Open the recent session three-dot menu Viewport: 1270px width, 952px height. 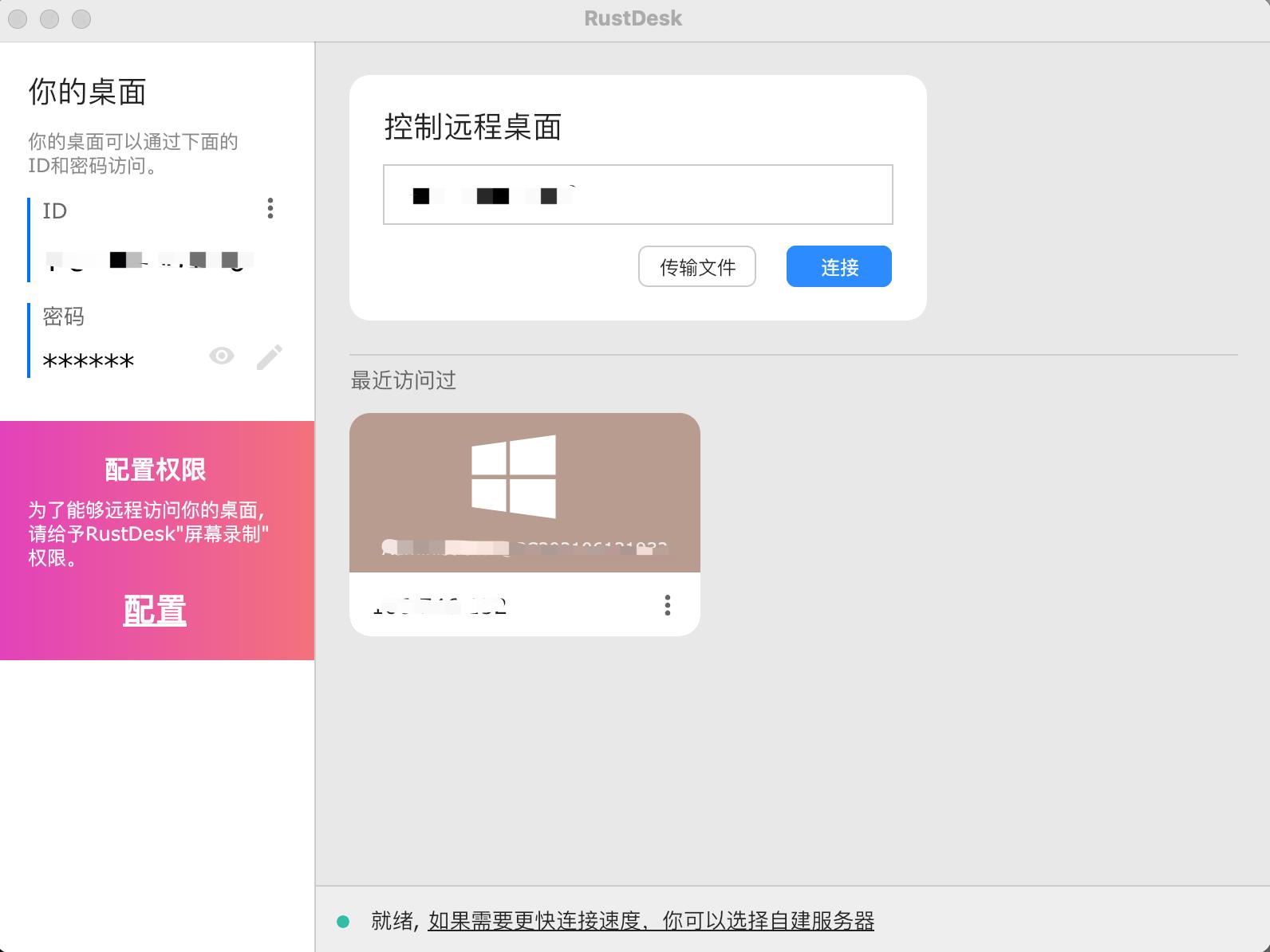point(668,605)
